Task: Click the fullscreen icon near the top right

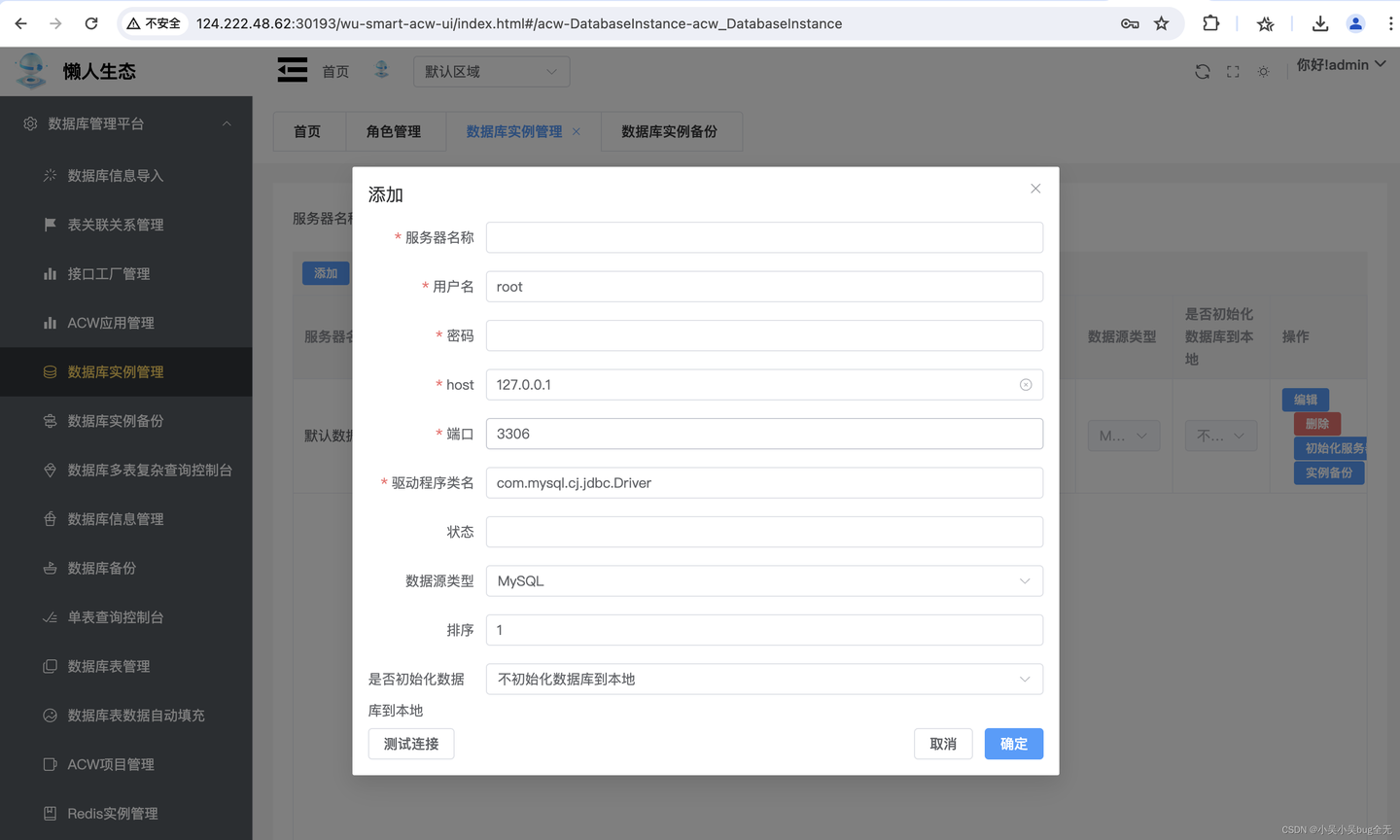Action: tap(1232, 71)
